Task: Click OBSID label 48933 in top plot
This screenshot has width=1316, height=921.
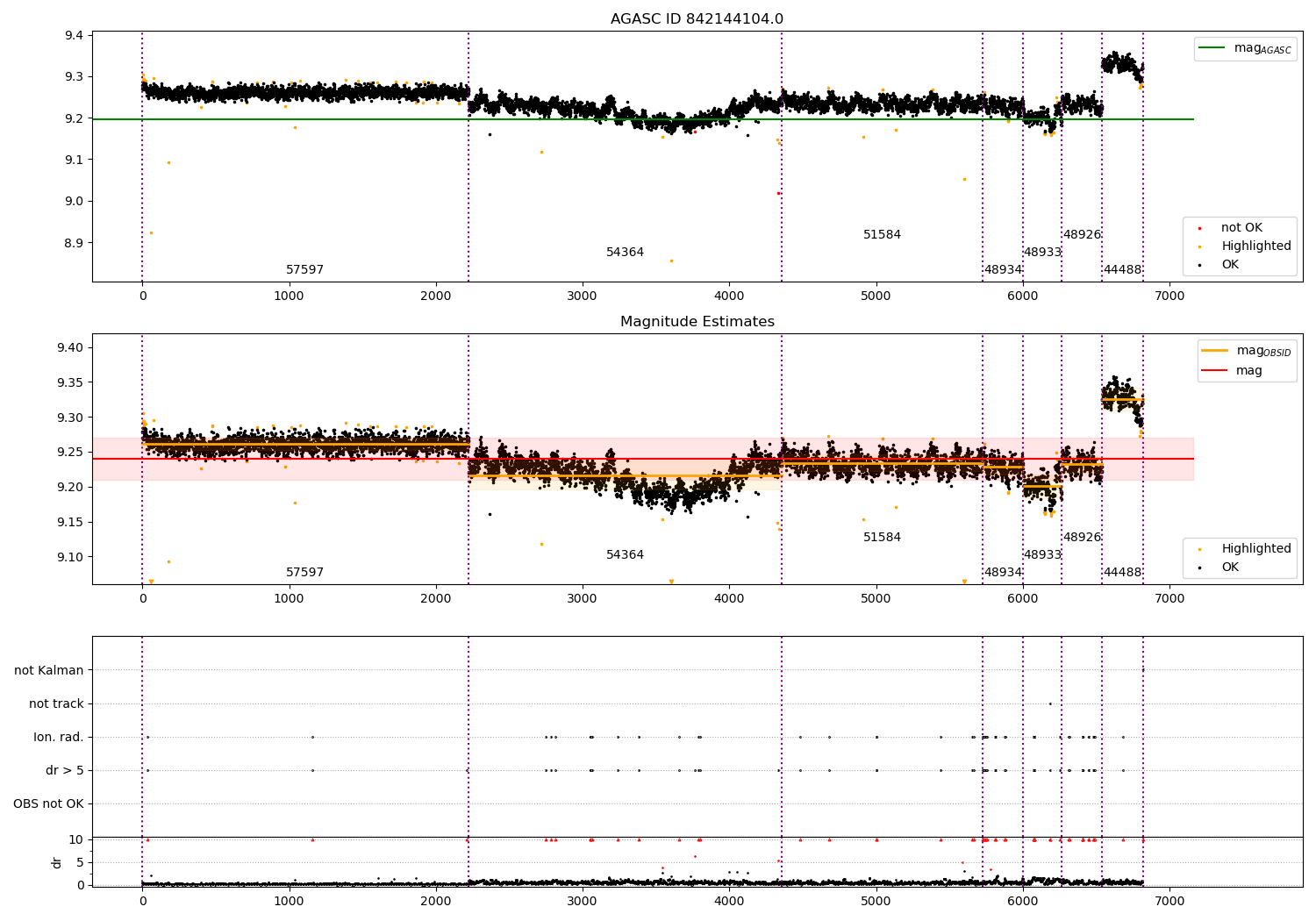Action: [1042, 253]
